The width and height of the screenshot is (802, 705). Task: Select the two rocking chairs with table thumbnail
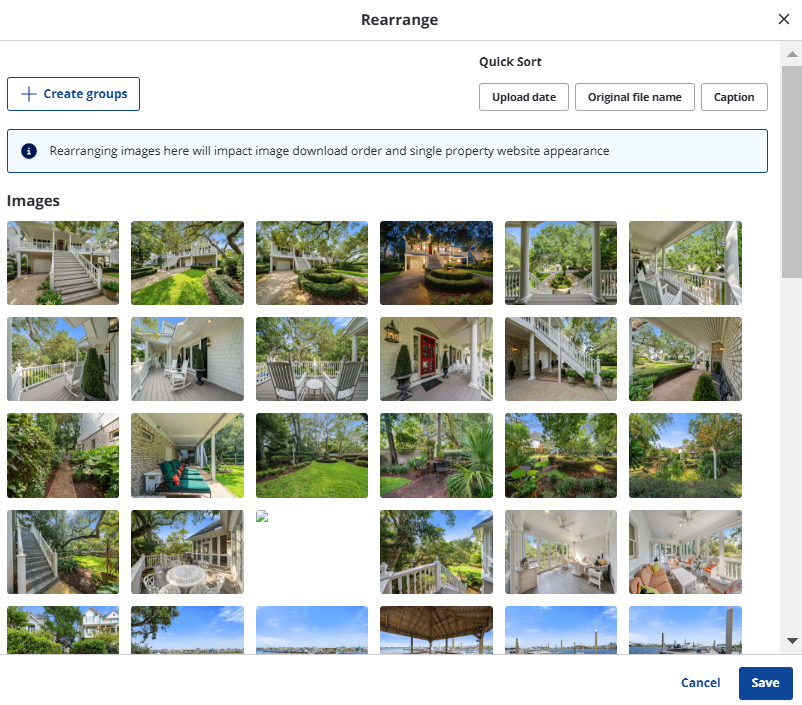point(311,359)
